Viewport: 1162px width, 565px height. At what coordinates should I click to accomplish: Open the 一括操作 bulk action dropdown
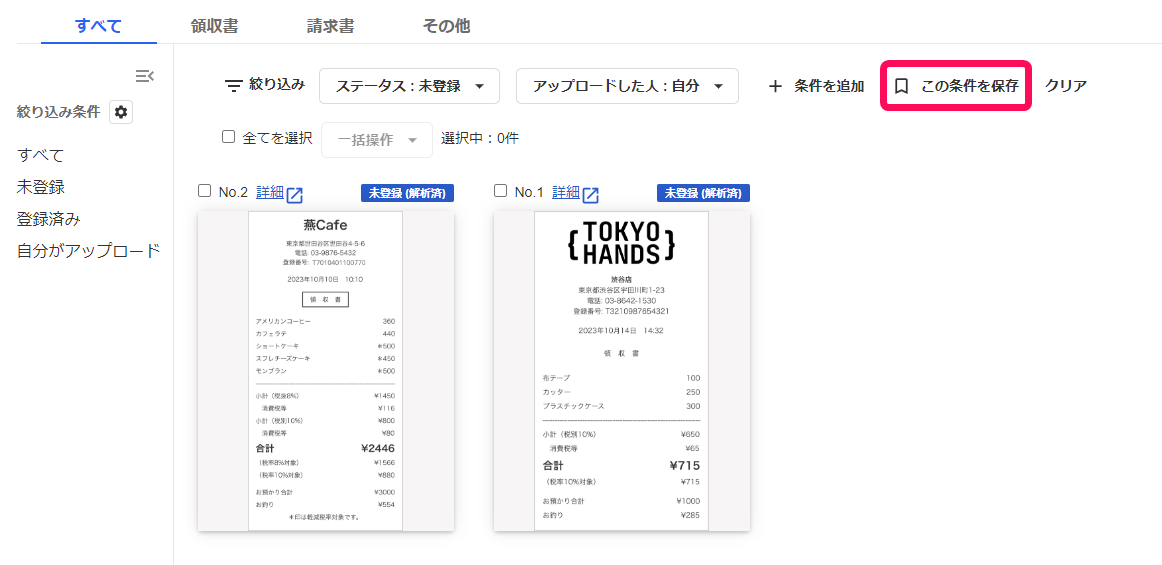click(x=376, y=140)
